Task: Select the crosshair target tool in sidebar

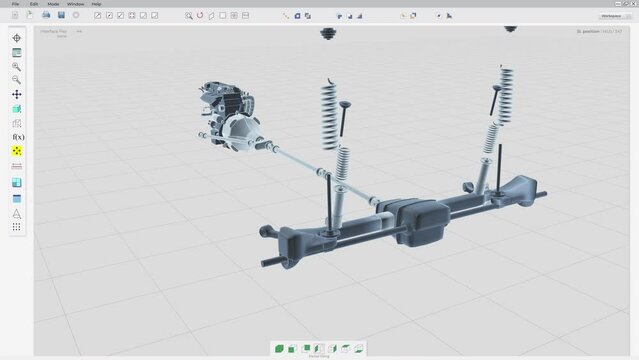Action: pyautogui.click(x=17, y=38)
